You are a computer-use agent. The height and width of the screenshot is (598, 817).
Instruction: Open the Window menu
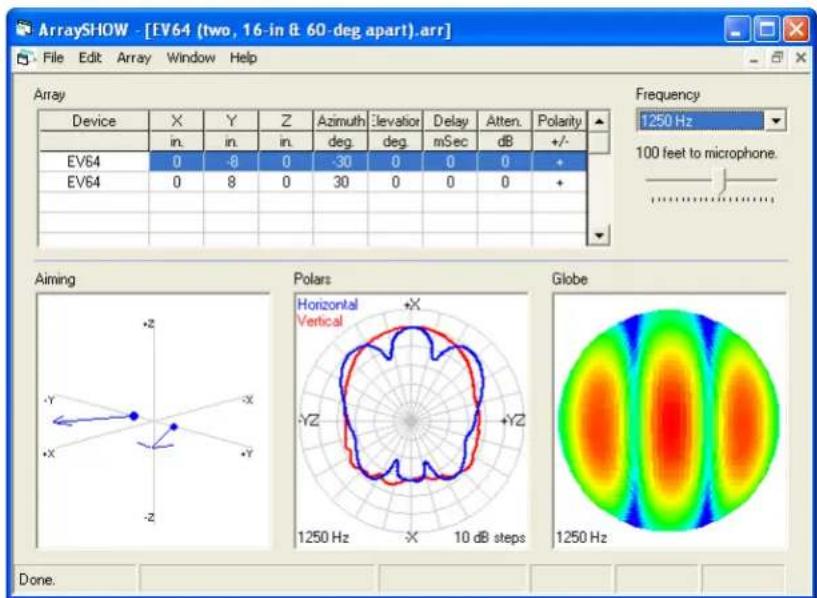point(191,57)
